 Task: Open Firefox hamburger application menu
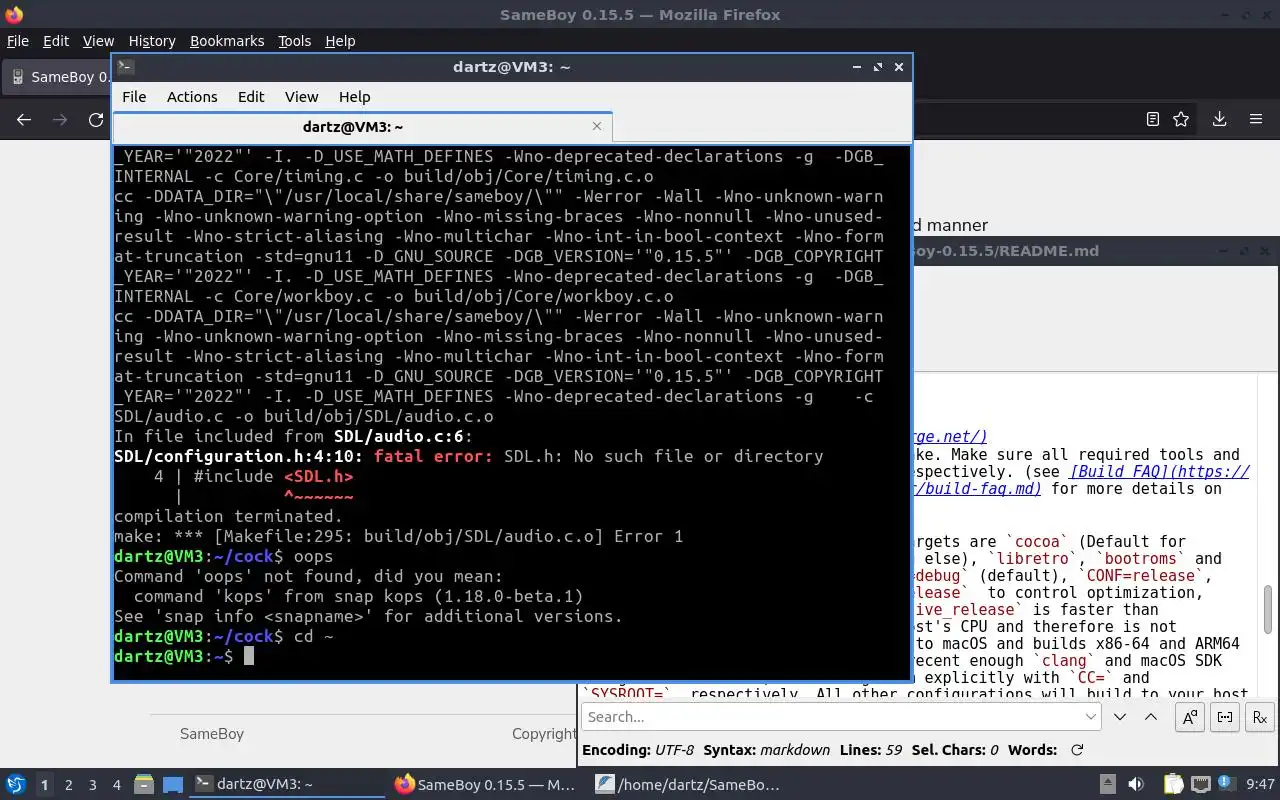click(x=1256, y=119)
